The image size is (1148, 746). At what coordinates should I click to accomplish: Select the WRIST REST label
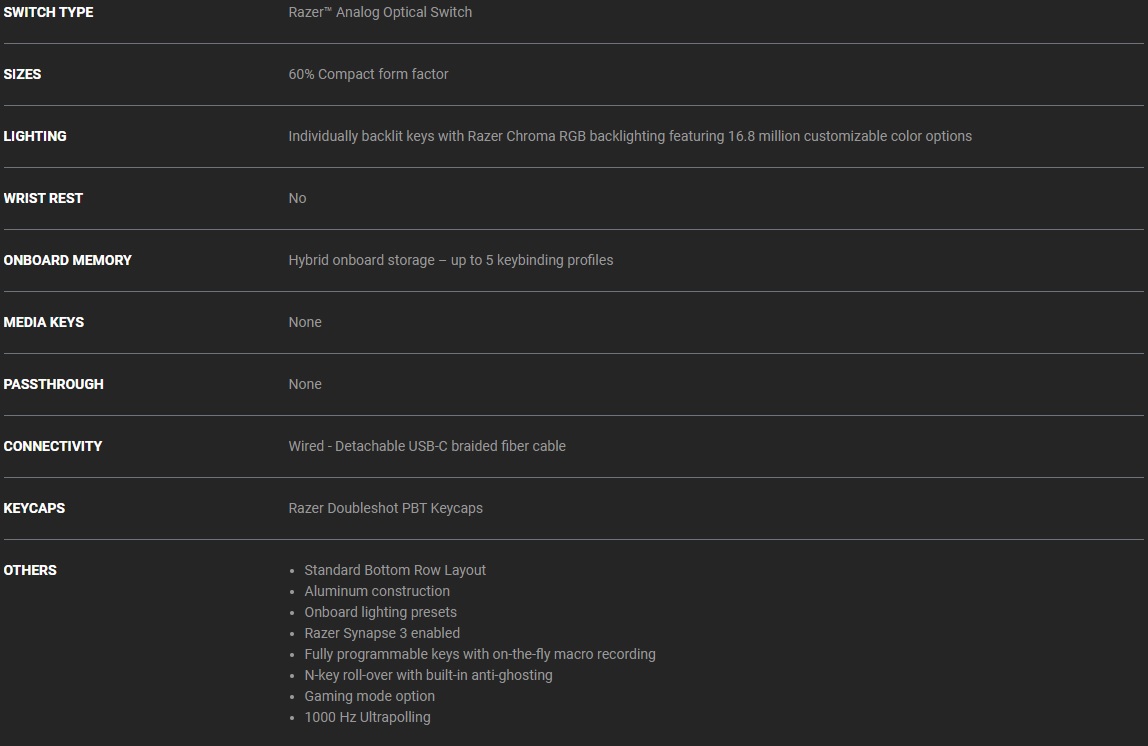tap(43, 198)
